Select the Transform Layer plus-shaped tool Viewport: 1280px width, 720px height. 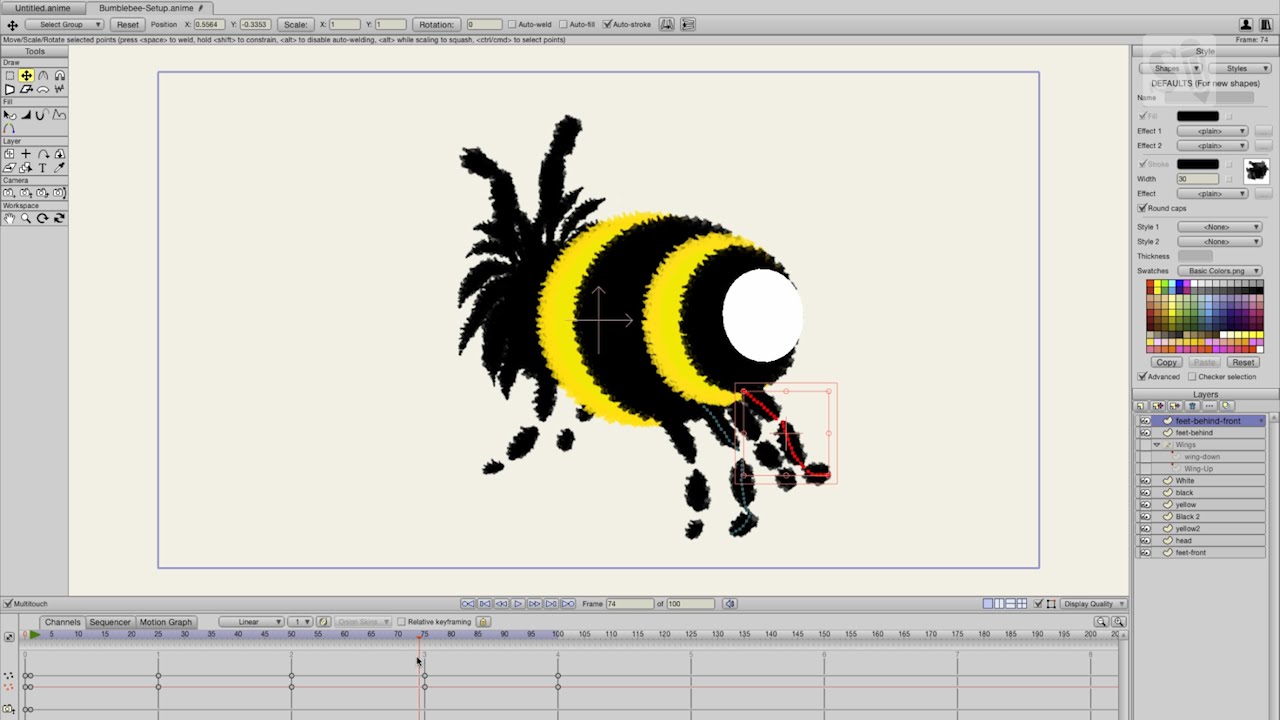pos(26,154)
